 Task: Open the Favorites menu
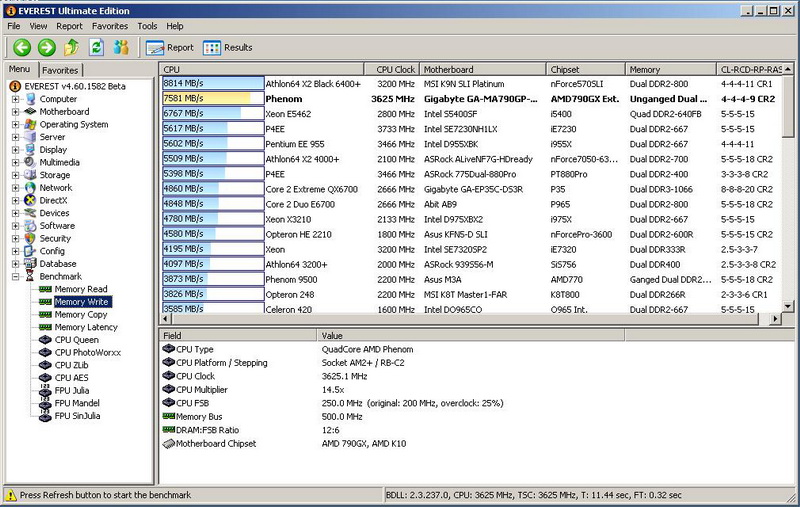(110, 26)
